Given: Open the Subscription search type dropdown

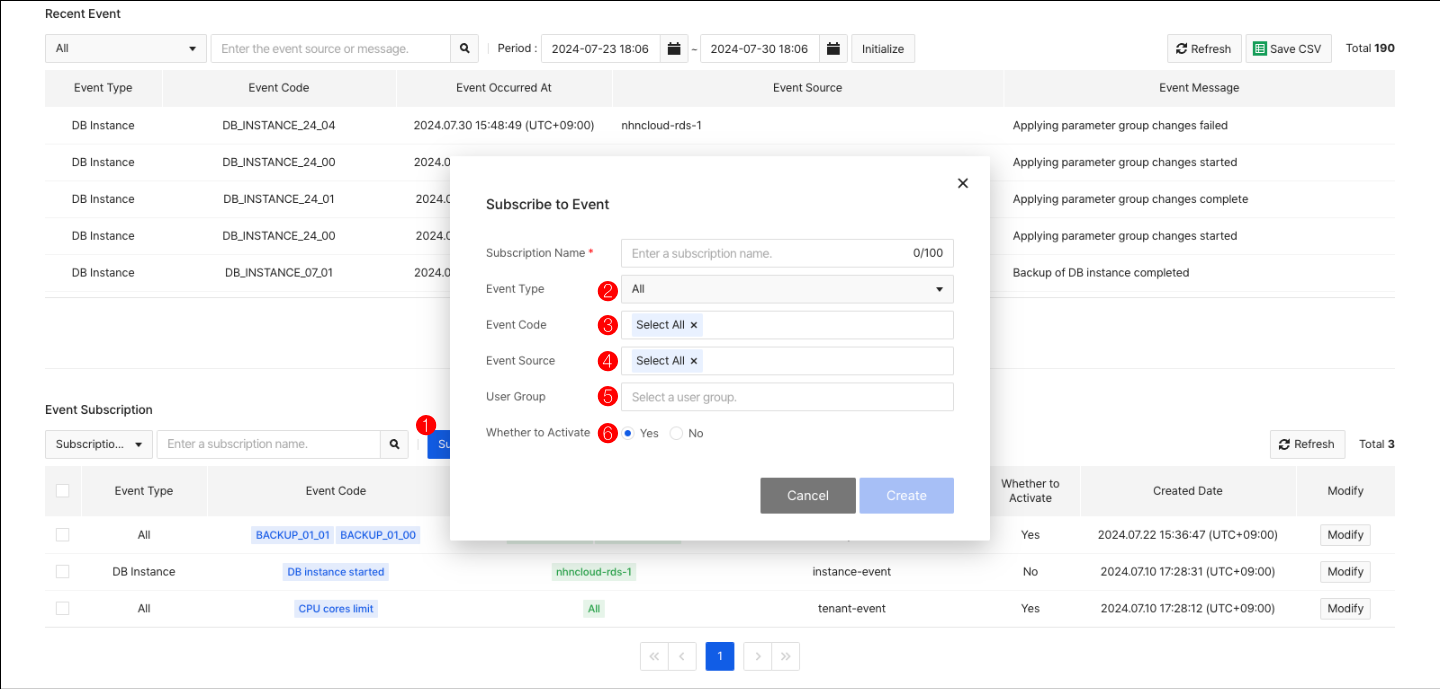Looking at the screenshot, I should tap(98, 444).
